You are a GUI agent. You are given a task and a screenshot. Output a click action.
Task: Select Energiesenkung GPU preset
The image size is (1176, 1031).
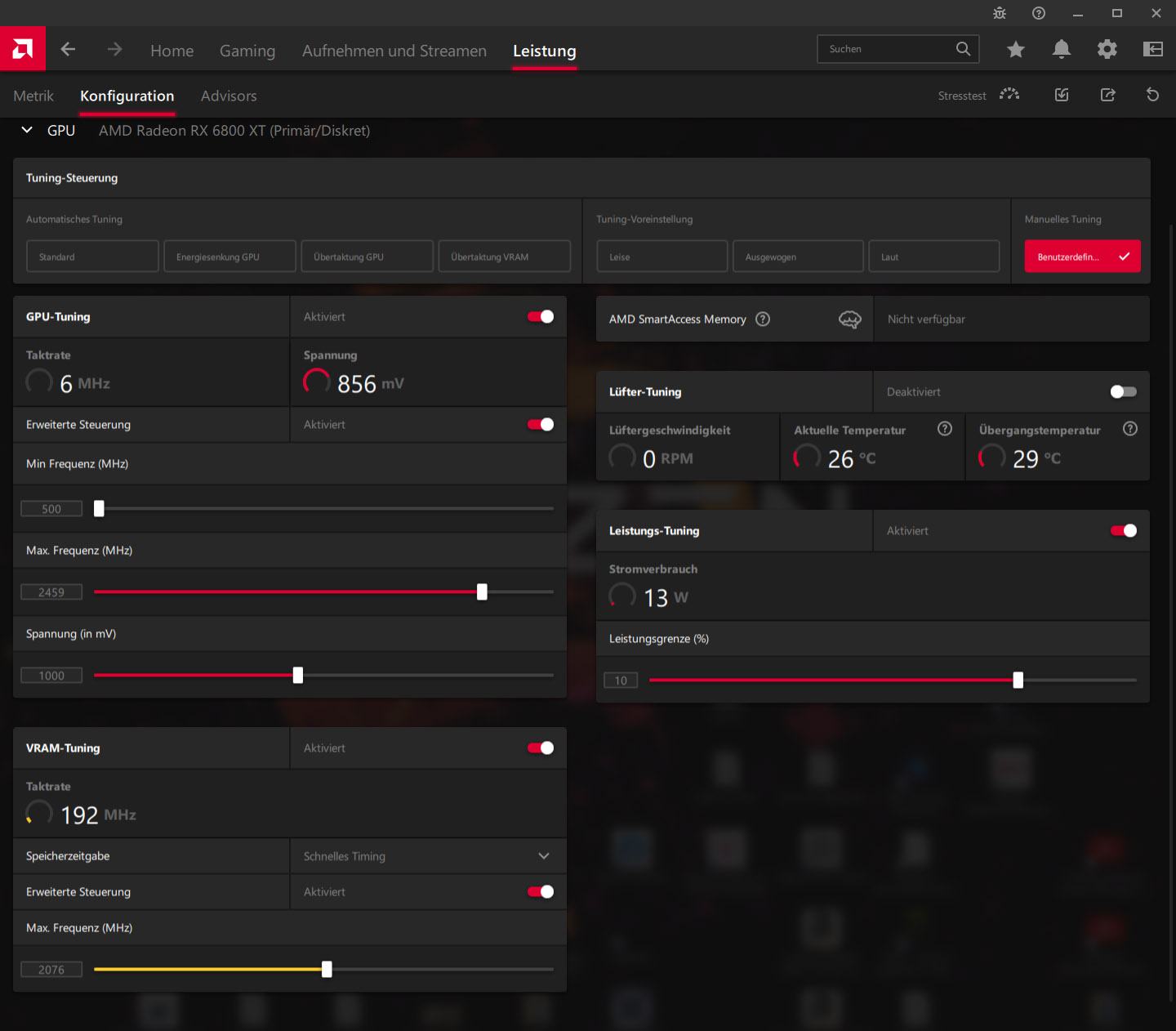(229, 257)
